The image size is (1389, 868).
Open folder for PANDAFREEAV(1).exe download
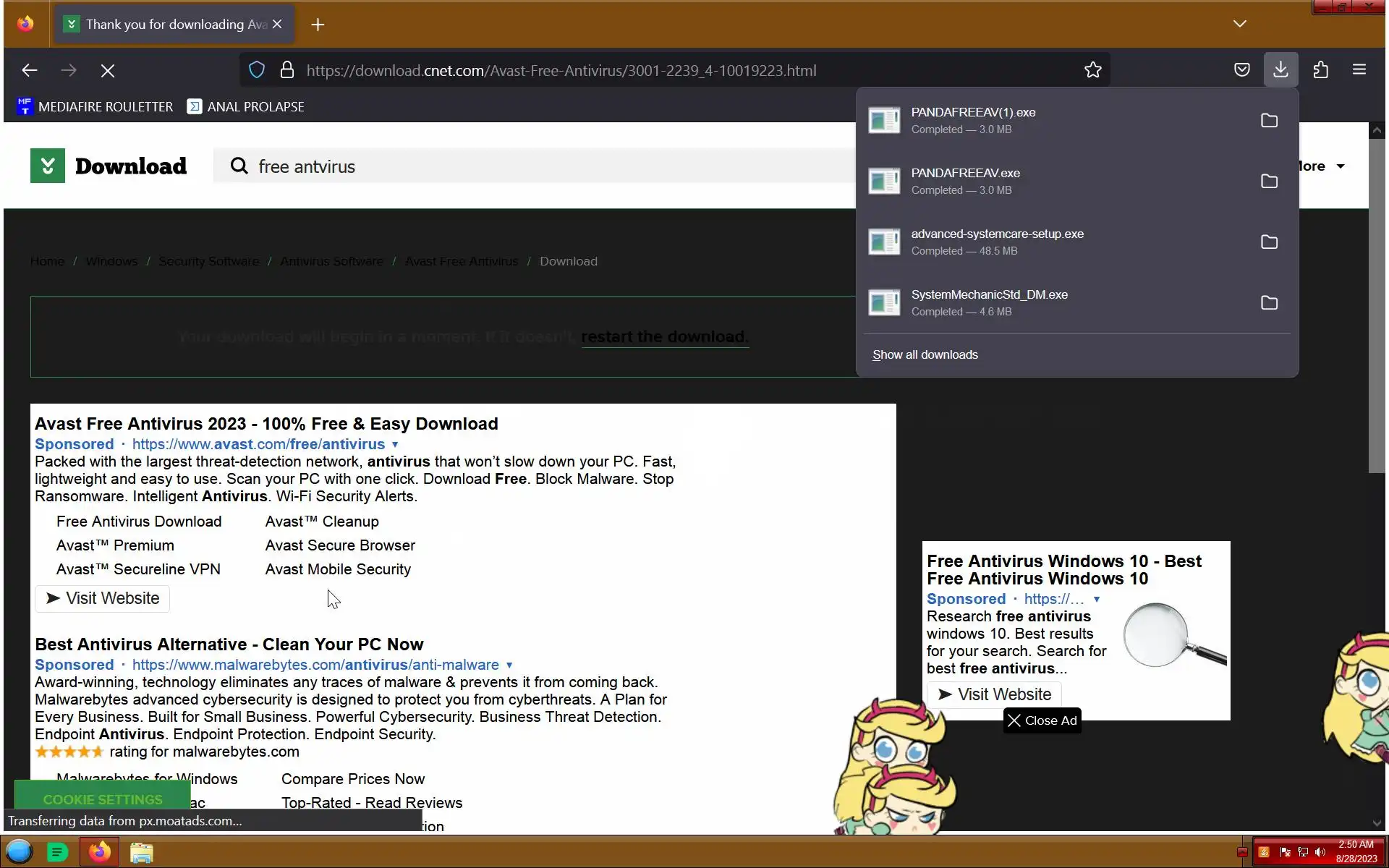pyautogui.click(x=1269, y=121)
